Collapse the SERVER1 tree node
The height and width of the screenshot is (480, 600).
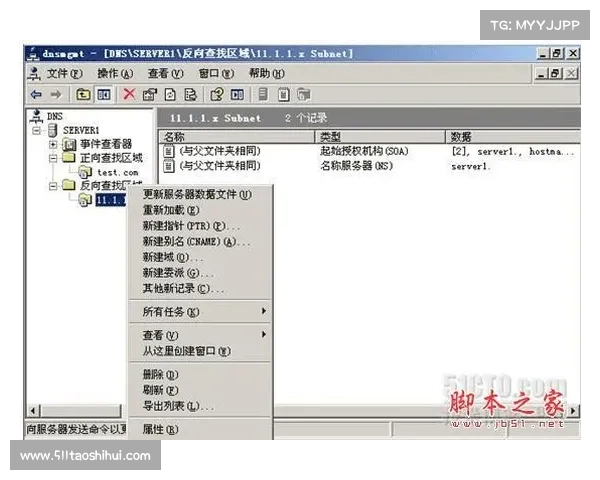tap(36, 131)
